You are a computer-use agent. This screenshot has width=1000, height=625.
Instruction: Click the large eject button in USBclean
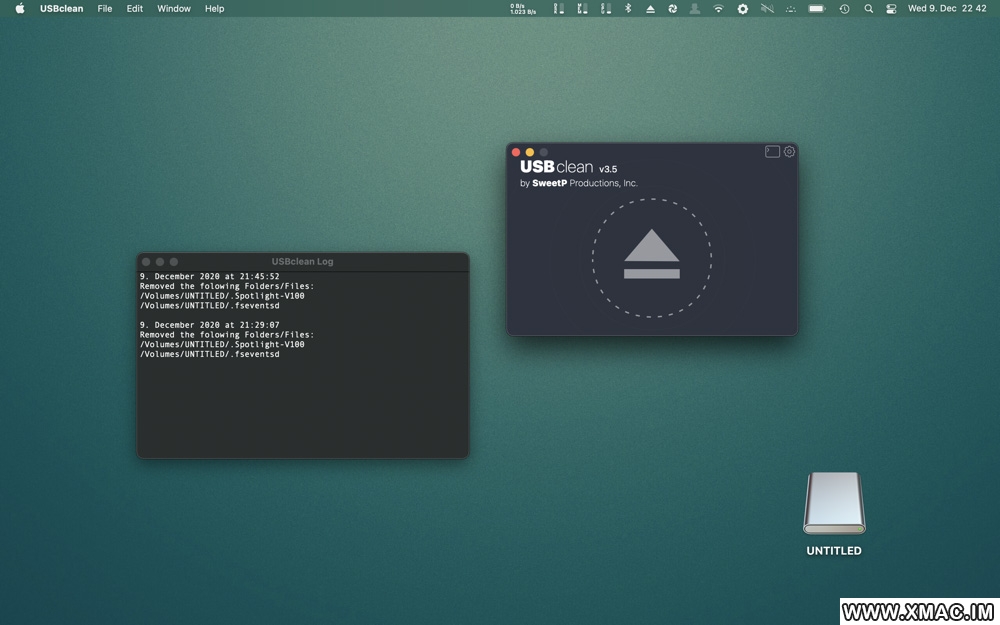click(651, 257)
